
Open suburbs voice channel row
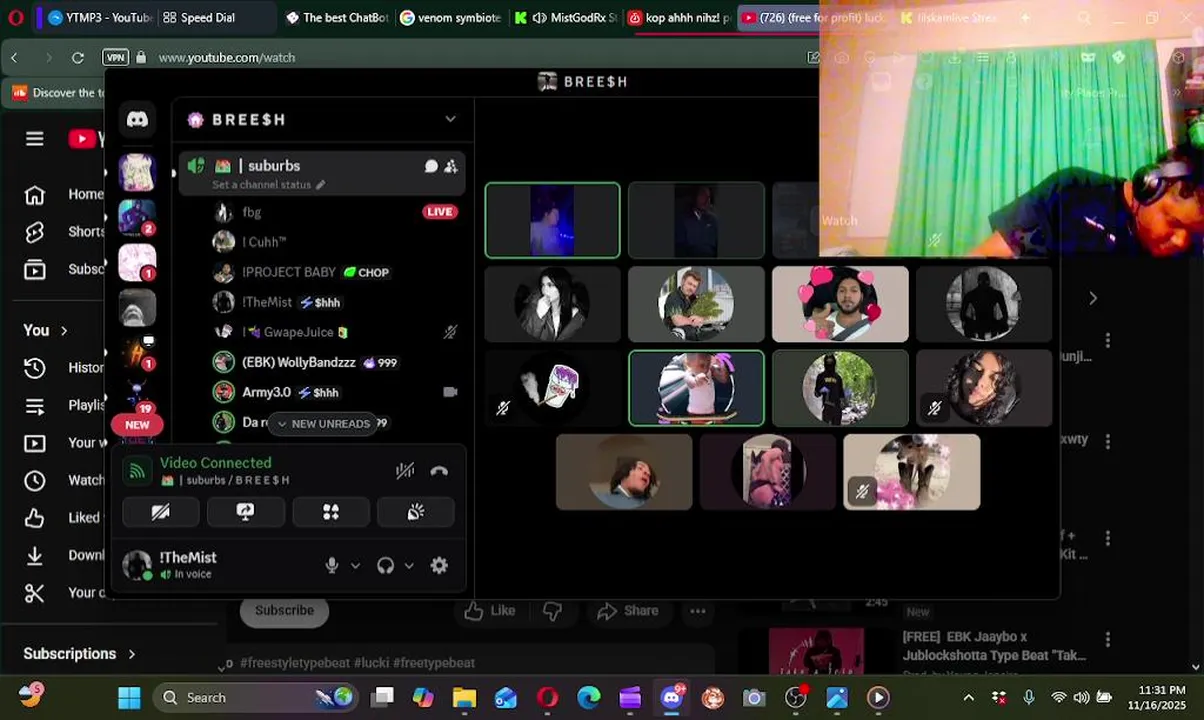pos(322,173)
